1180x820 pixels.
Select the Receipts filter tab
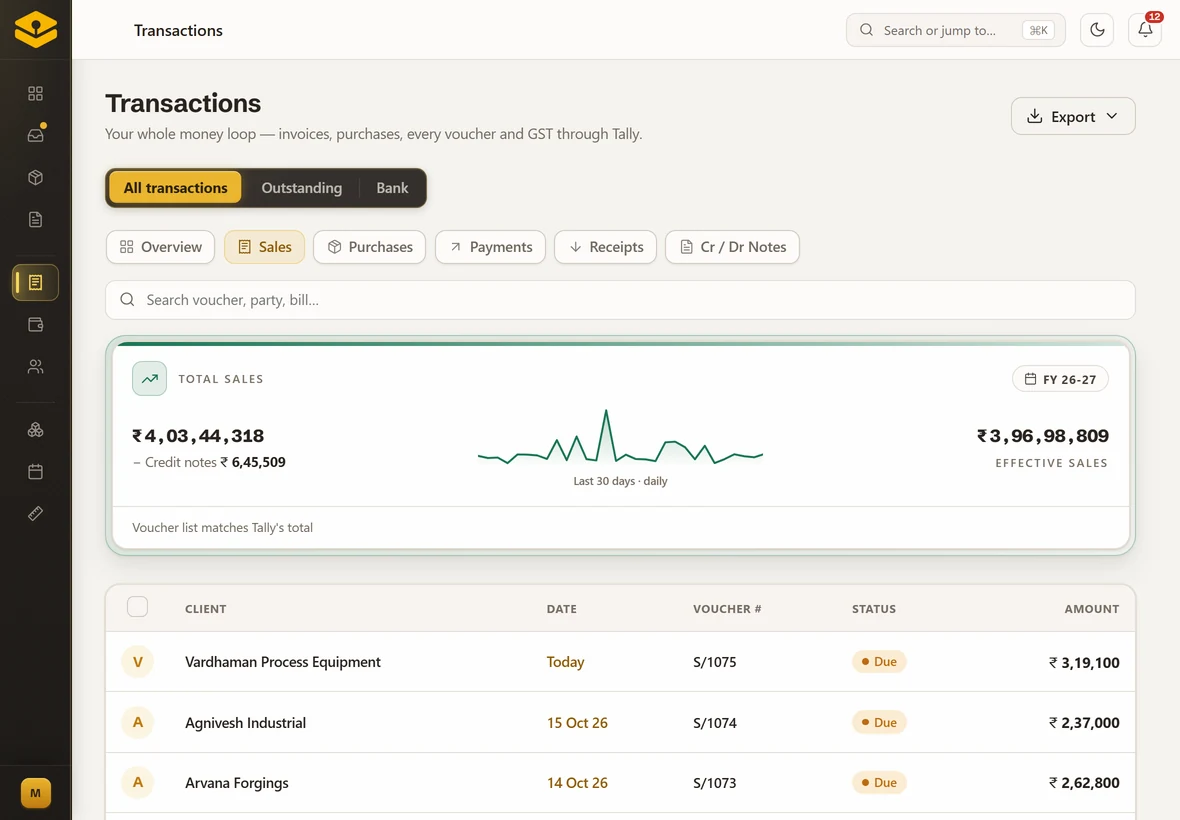click(606, 247)
